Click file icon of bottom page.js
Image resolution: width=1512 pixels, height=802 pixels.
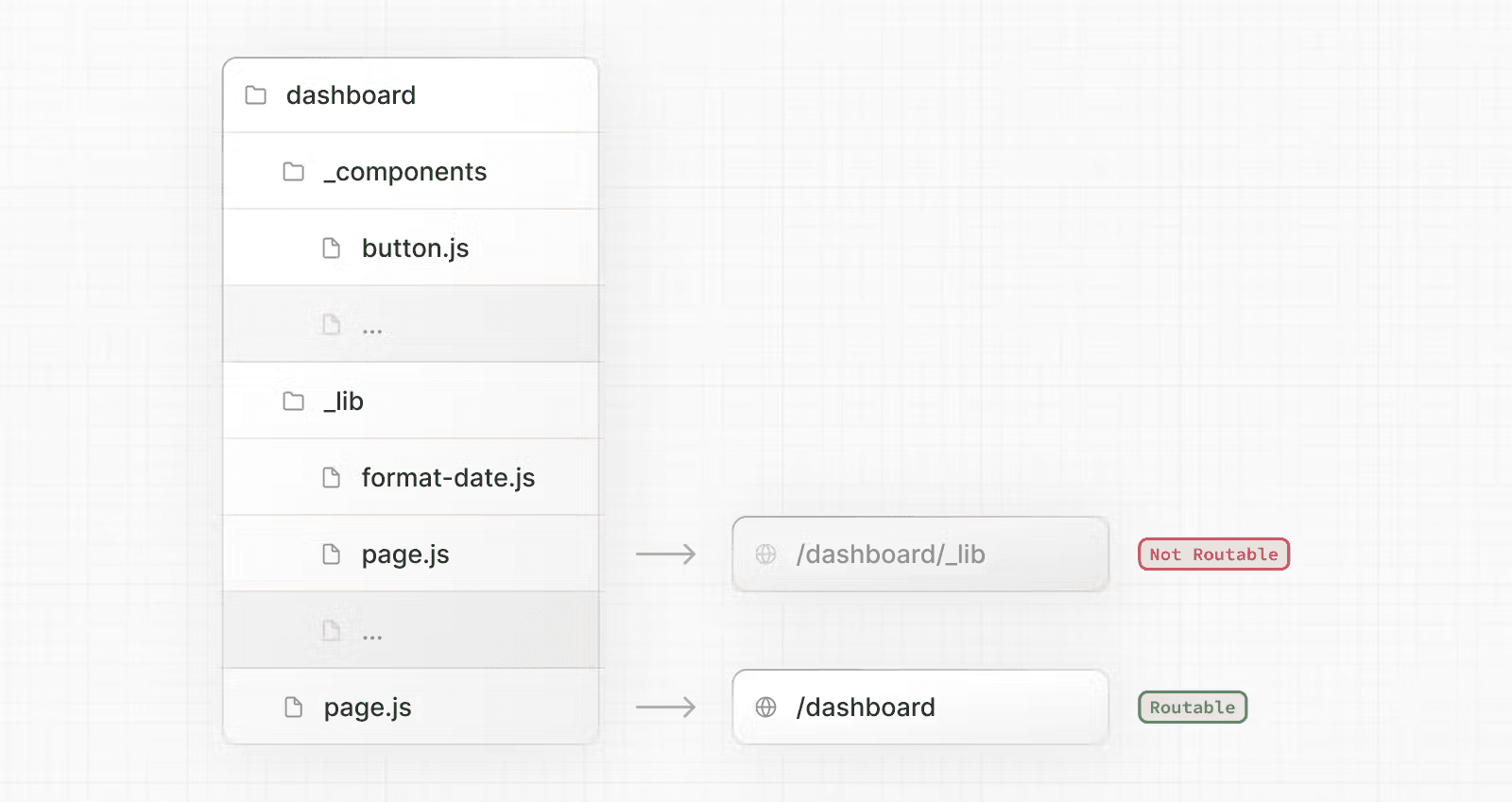294,708
